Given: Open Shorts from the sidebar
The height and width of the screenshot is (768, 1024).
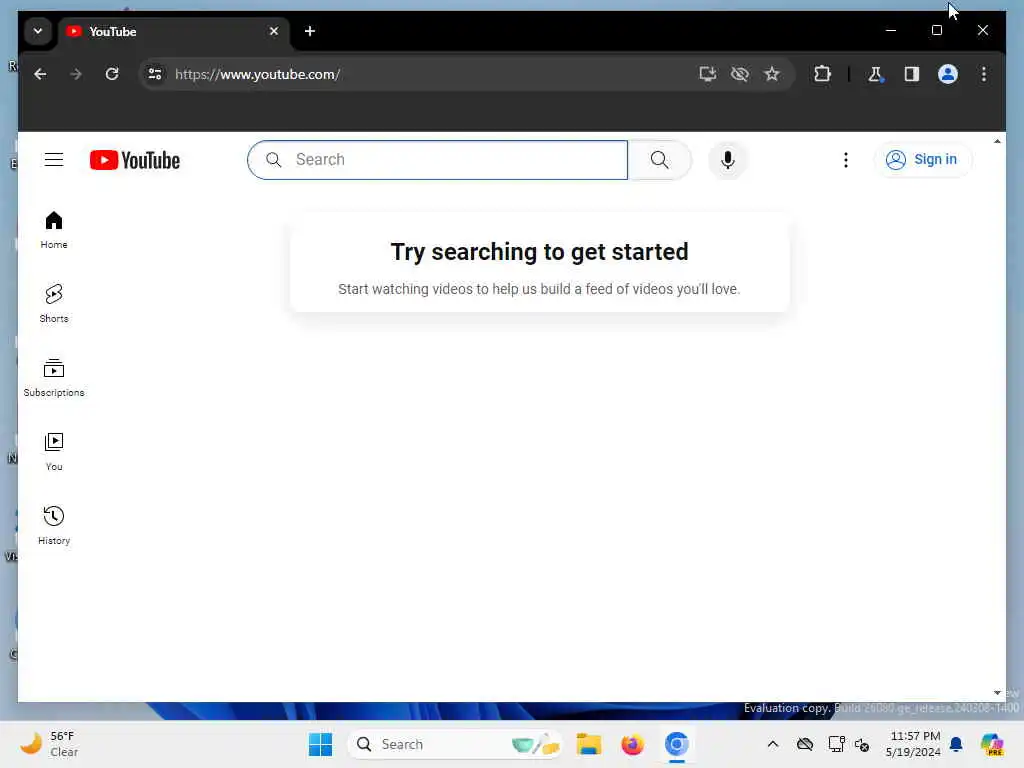Looking at the screenshot, I should (54, 303).
